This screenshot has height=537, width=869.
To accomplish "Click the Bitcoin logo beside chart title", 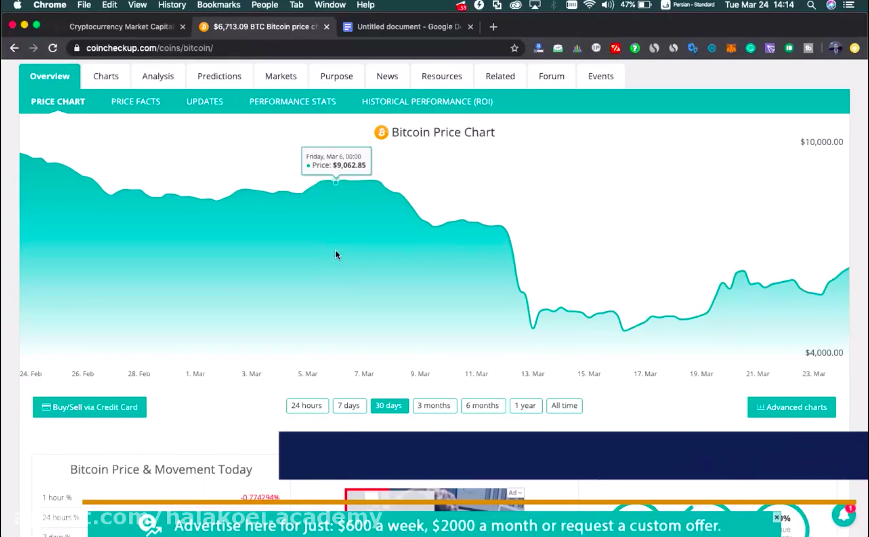I will pyautogui.click(x=381, y=132).
